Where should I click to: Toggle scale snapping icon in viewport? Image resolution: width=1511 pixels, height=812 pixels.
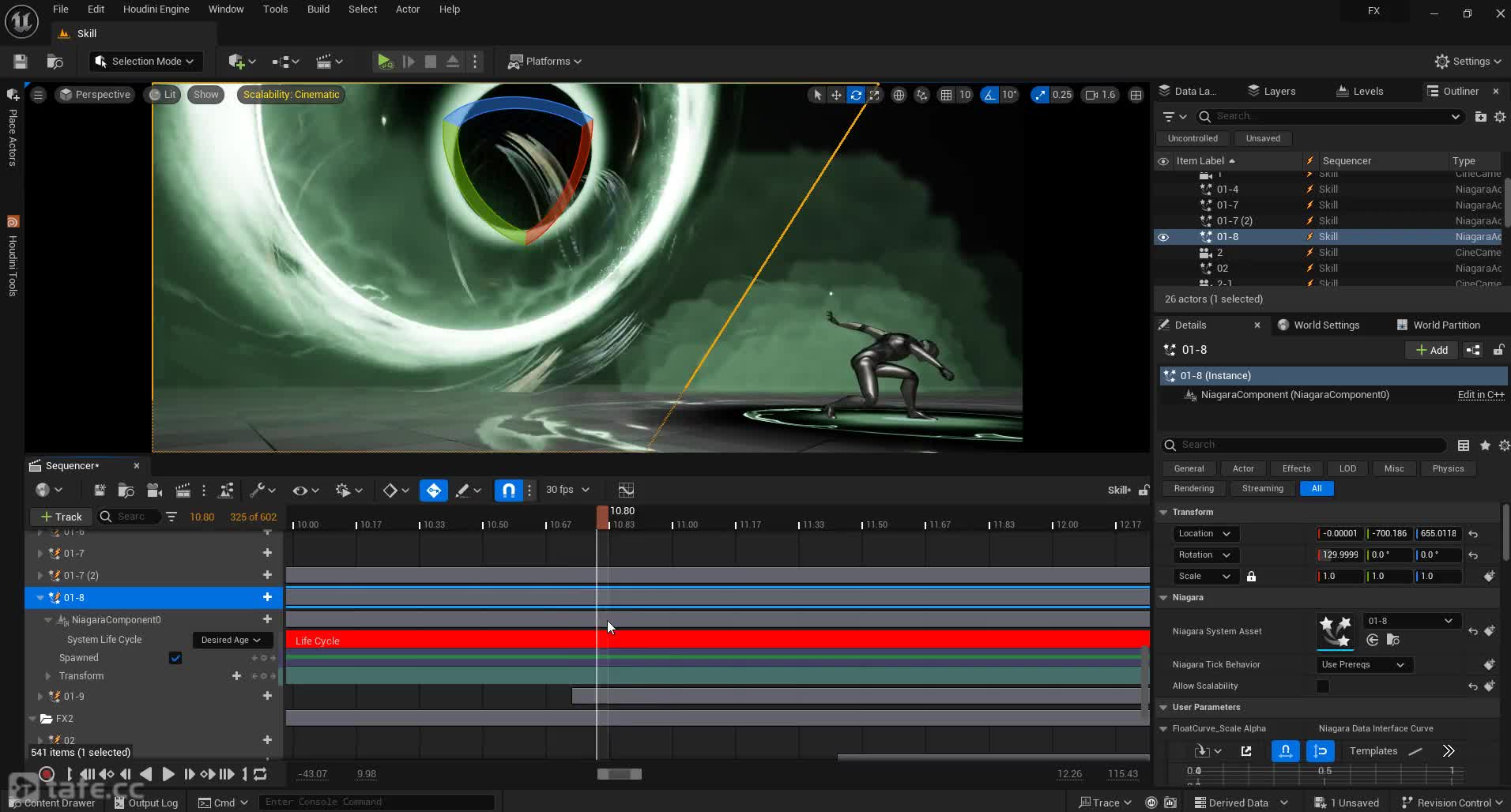[x=1039, y=95]
